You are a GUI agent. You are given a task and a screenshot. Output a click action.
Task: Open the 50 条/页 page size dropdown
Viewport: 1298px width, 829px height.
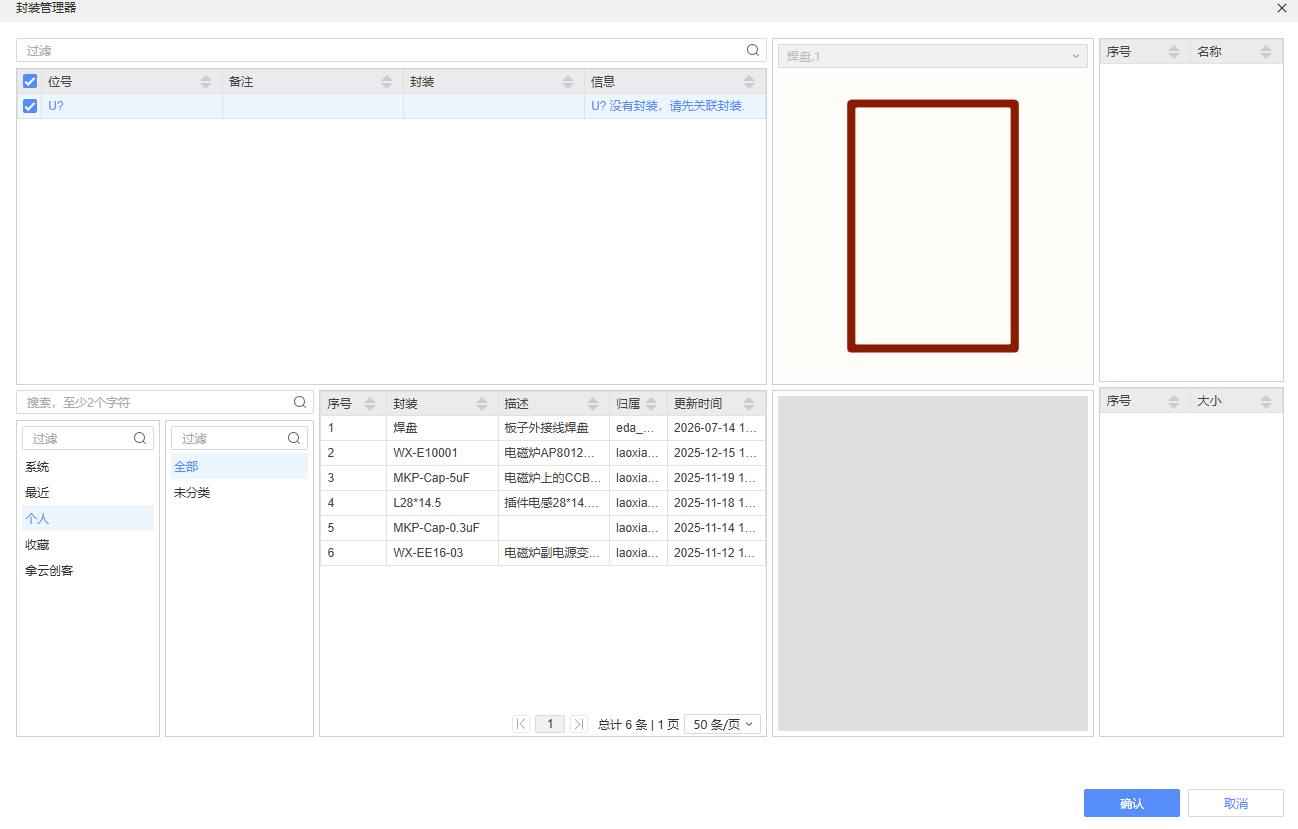pyautogui.click(x=723, y=724)
